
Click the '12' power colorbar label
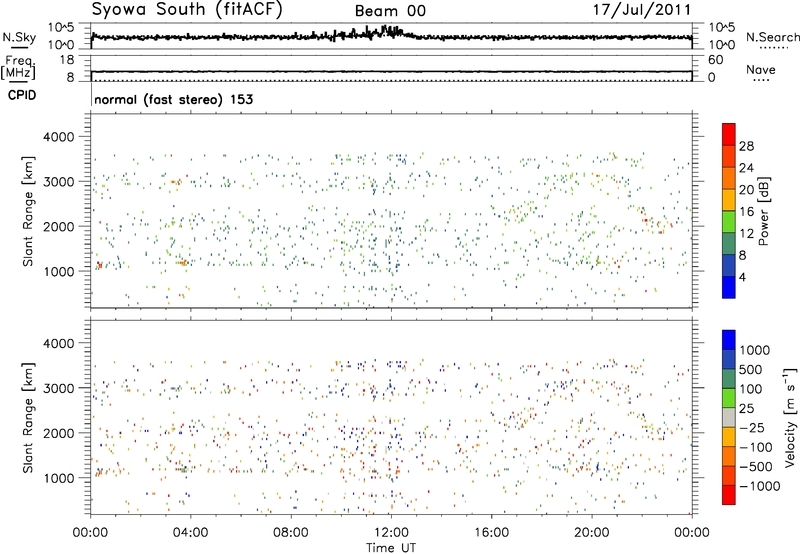(x=746, y=234)
